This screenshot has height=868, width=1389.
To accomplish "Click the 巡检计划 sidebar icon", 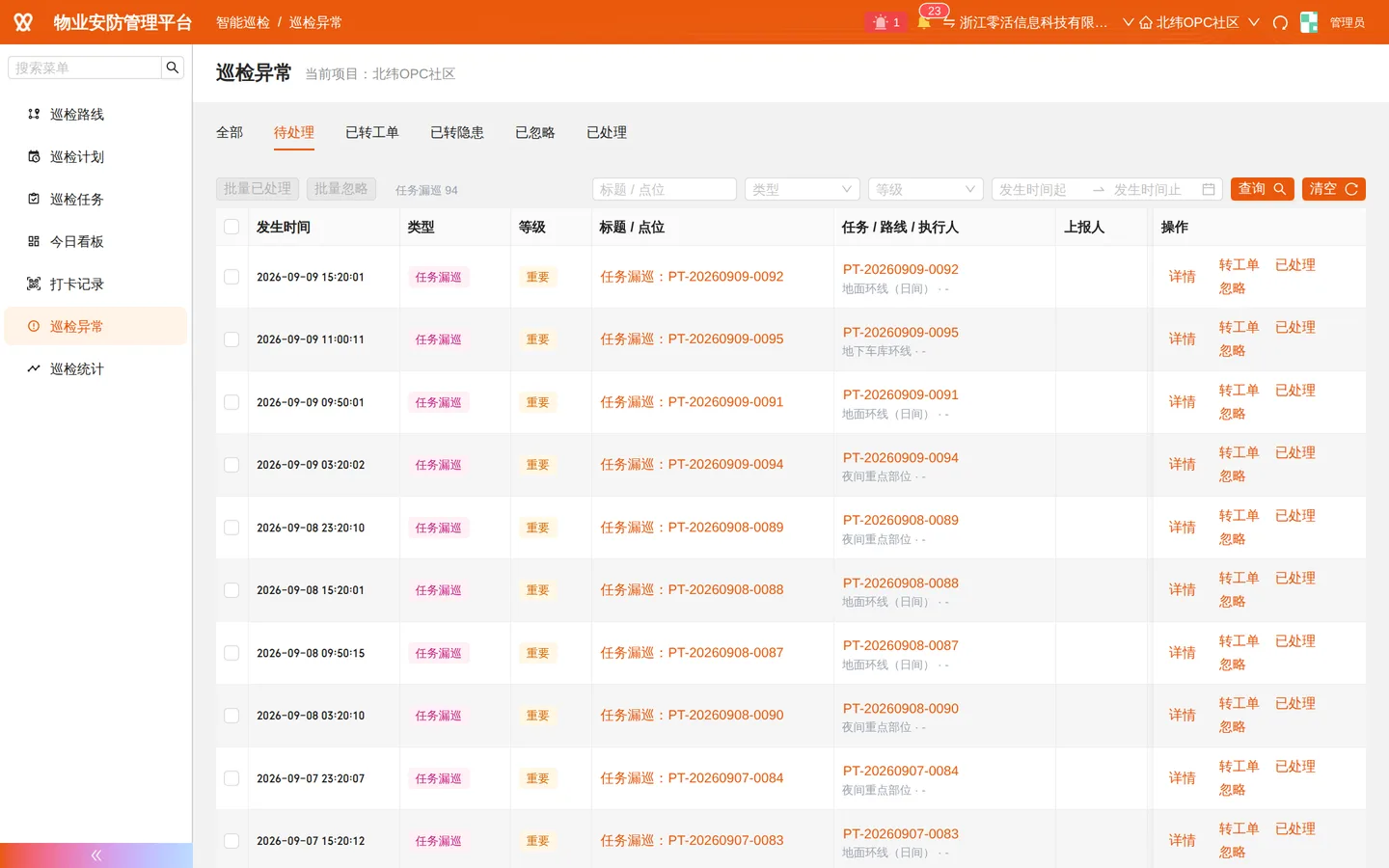I will pos(34,156).
